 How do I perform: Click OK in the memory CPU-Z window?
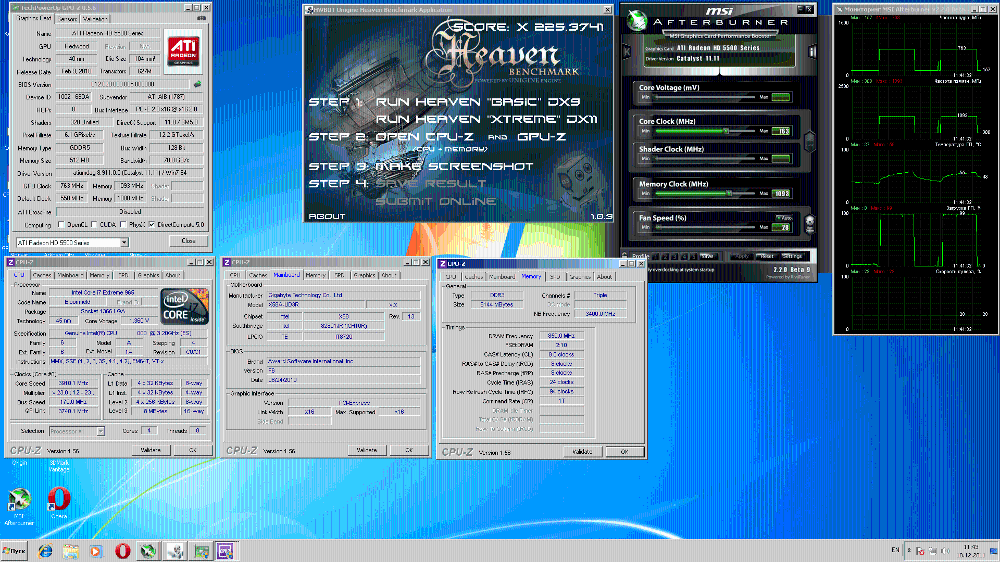pos(624,452)
